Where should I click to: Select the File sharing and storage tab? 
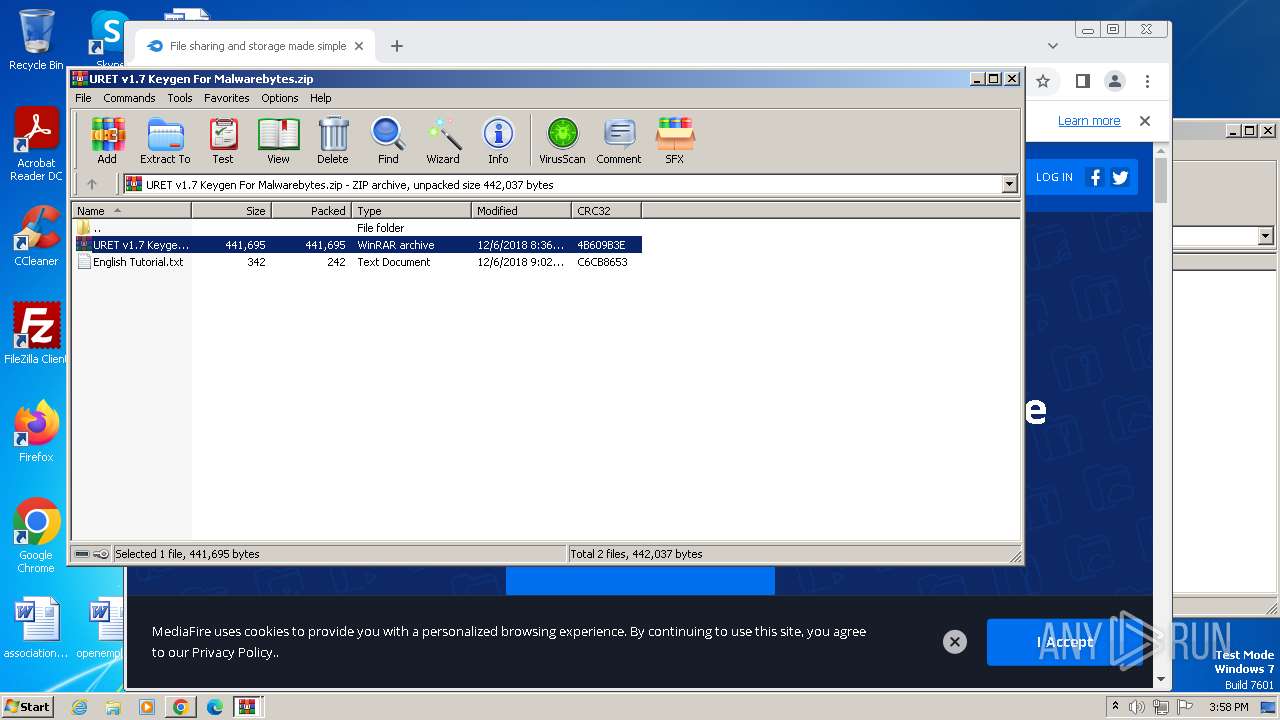(x=256, y=46)
